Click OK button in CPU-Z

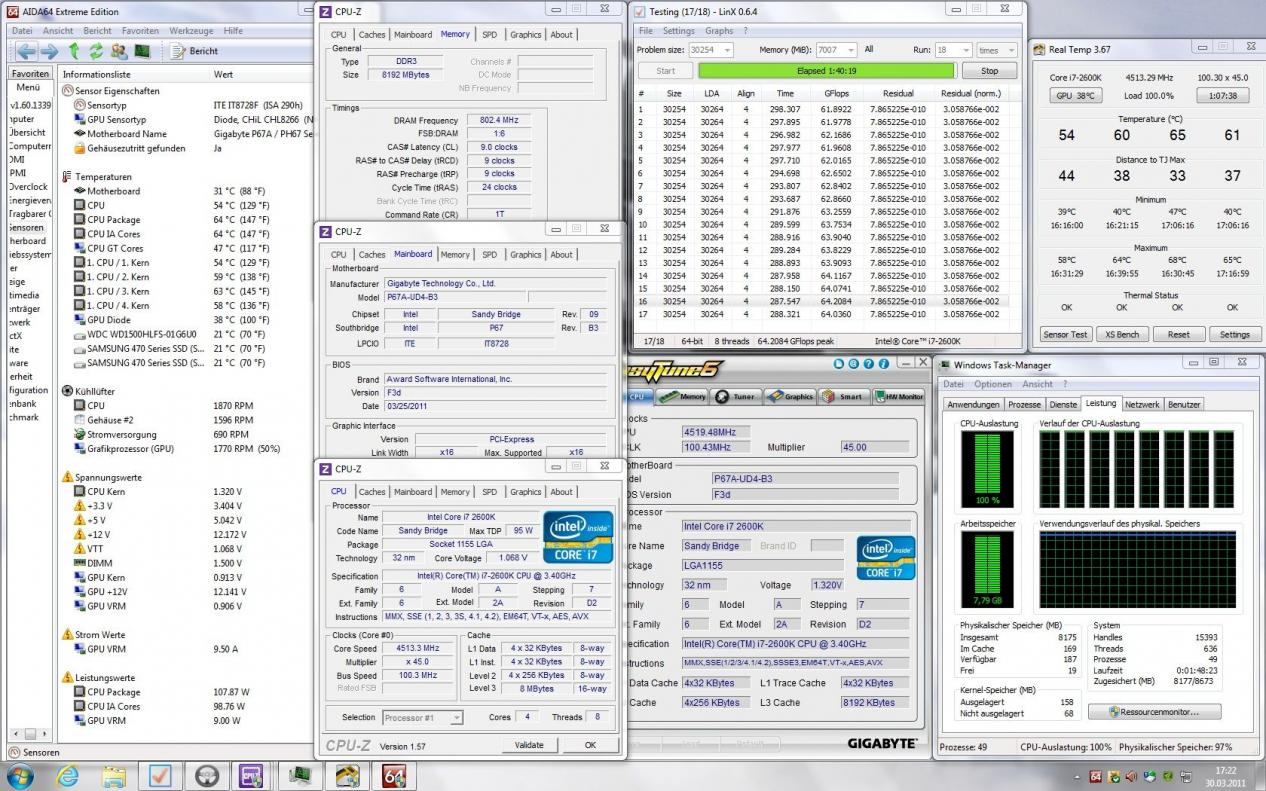click(x=590, y=744)
